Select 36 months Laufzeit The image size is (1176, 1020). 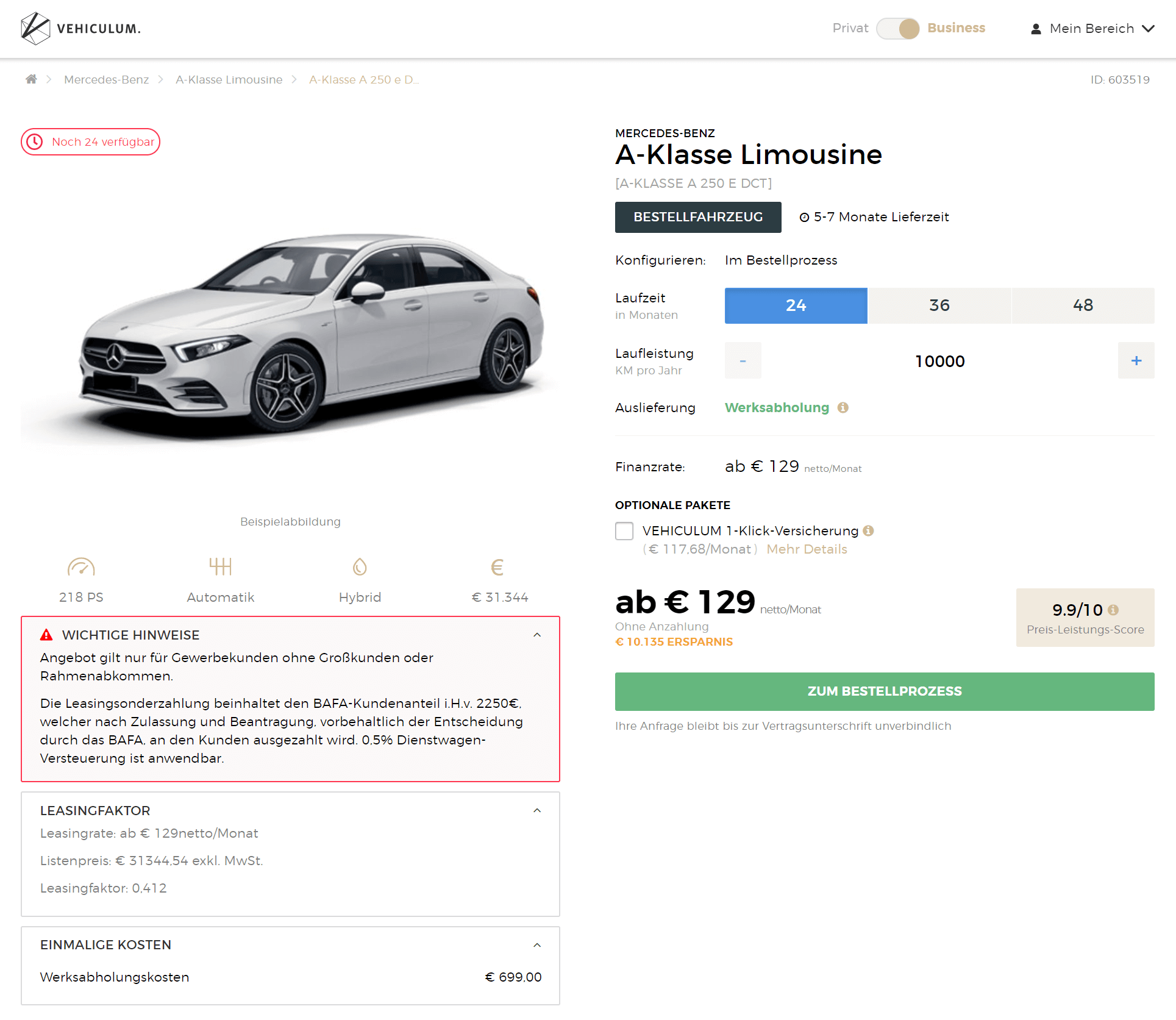pos(939,305)
